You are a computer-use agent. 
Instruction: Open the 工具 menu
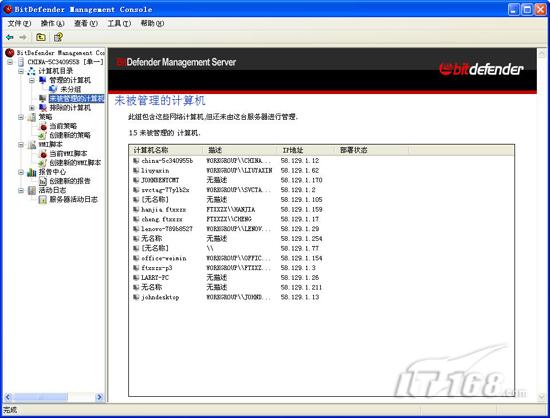coord(119,23)
